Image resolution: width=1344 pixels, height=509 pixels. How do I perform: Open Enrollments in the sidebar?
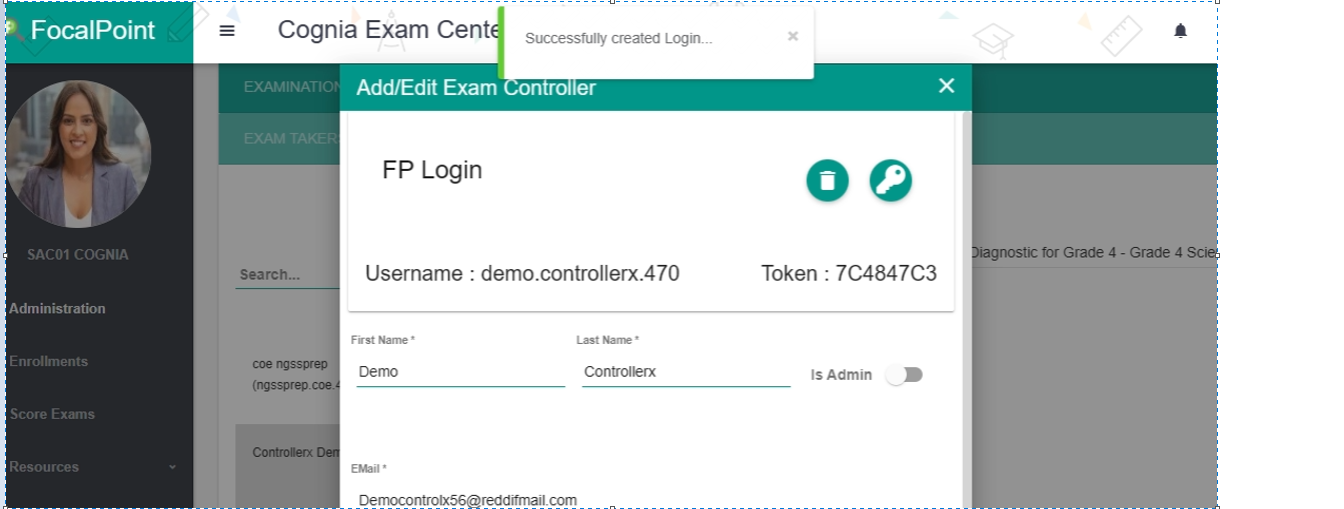(x=48, y=361)
